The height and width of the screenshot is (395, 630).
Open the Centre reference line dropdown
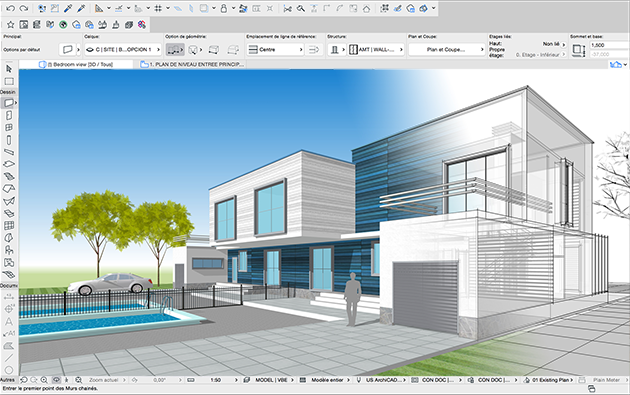tap(275, 49)
